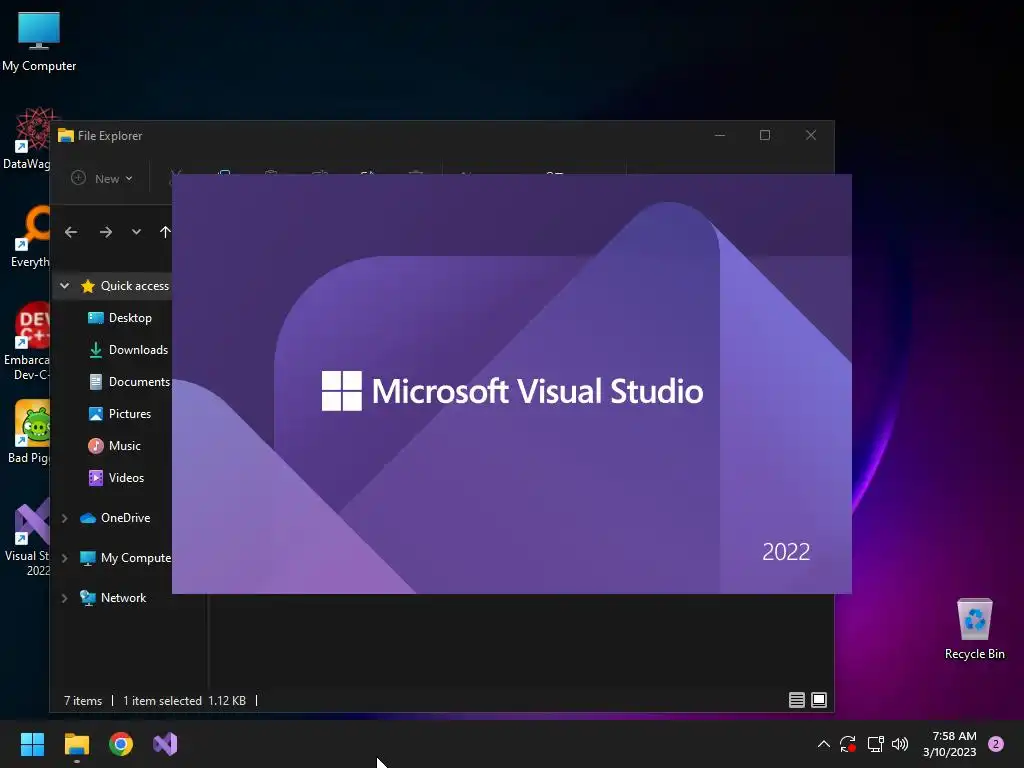This screenshot has width=1024, height=768.
Task: Switch to details view in File Explorer
Action: coord(796,700)
